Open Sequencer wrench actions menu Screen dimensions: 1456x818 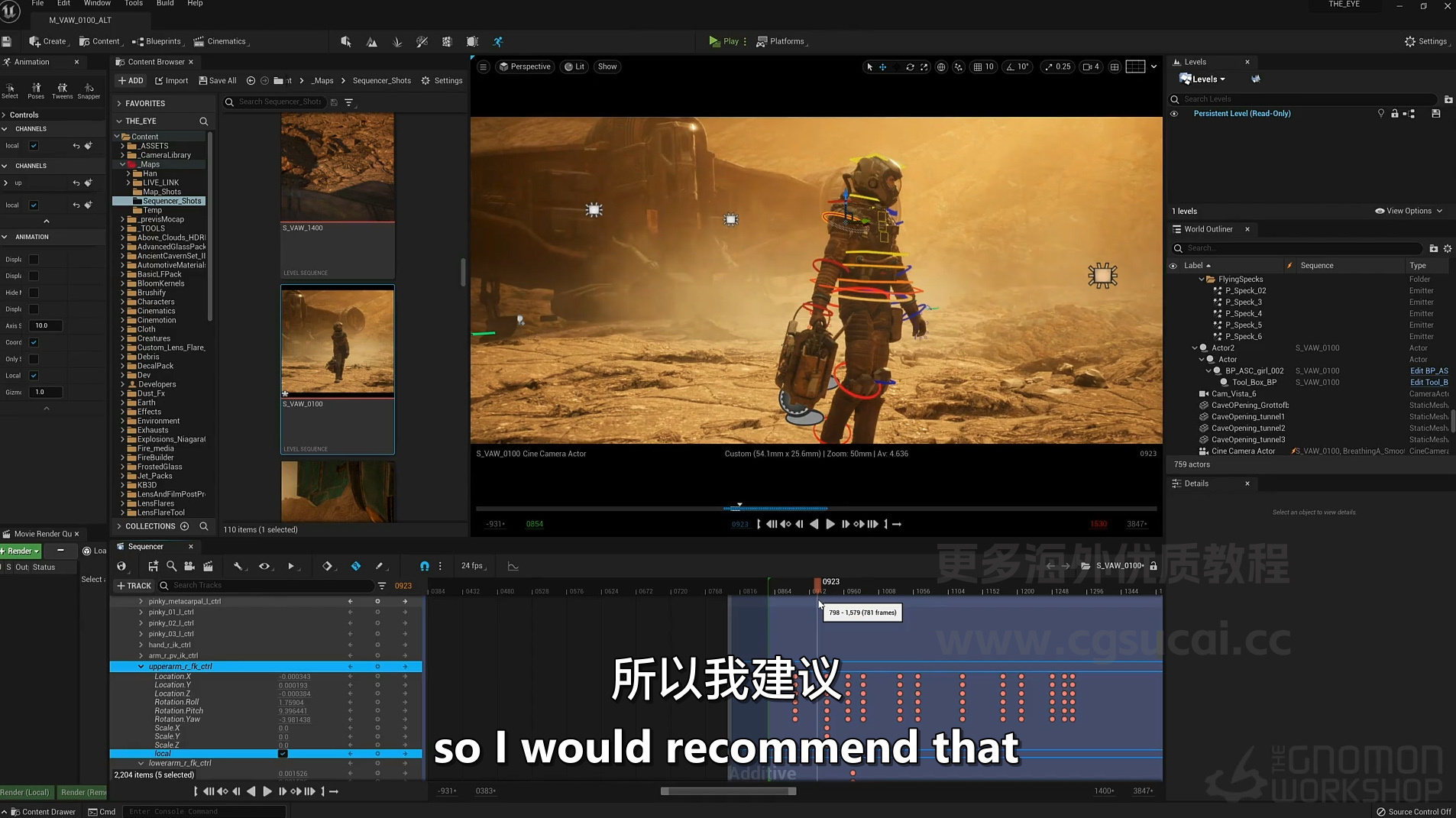(x=239, y=566)
